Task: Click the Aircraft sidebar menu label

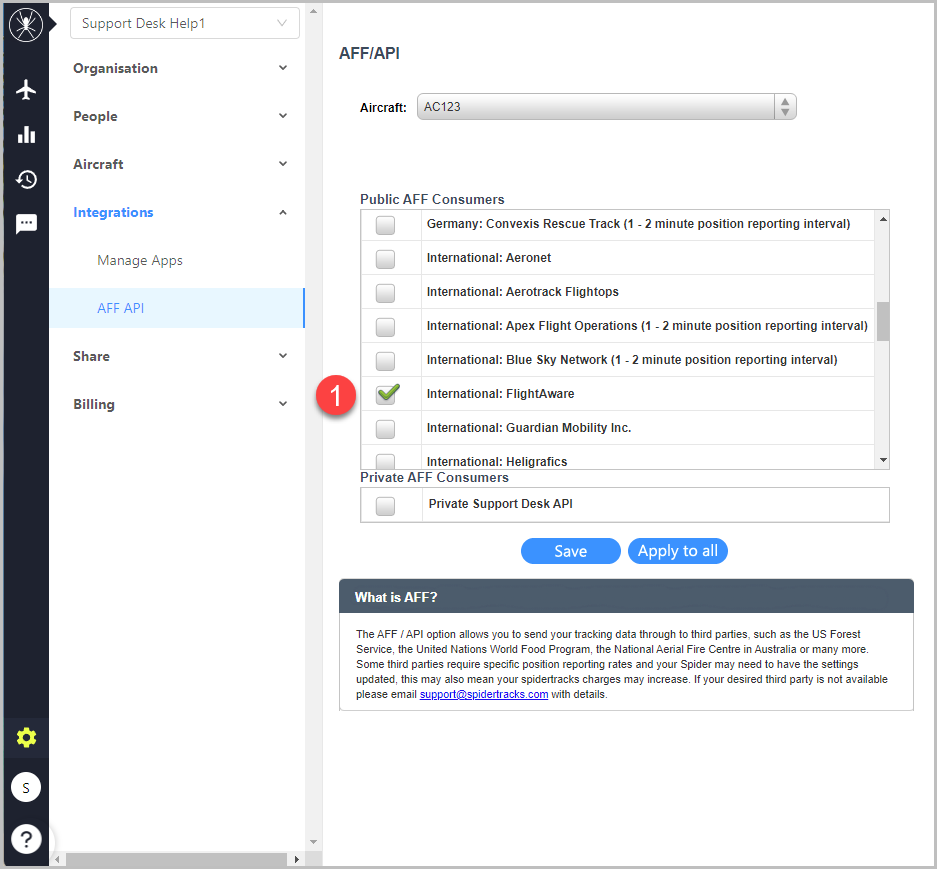Action: 98,164
